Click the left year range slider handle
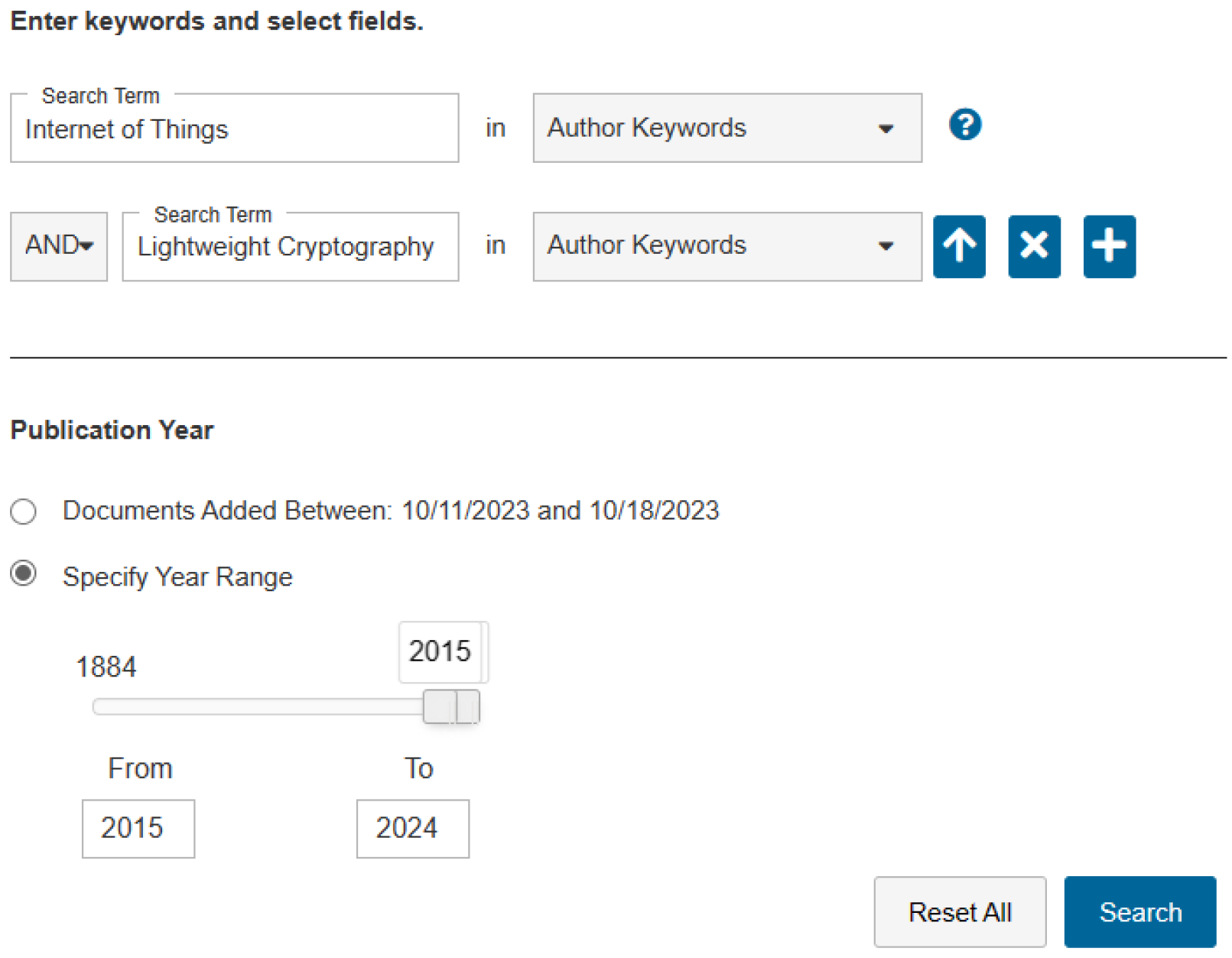Image resolution: width=1232 pixels, height=958 pixels. click(x=439, y=706)
